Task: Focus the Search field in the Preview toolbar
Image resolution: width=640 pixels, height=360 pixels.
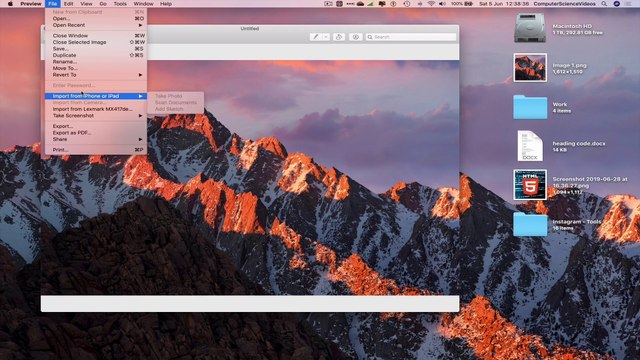Action: 411,37
